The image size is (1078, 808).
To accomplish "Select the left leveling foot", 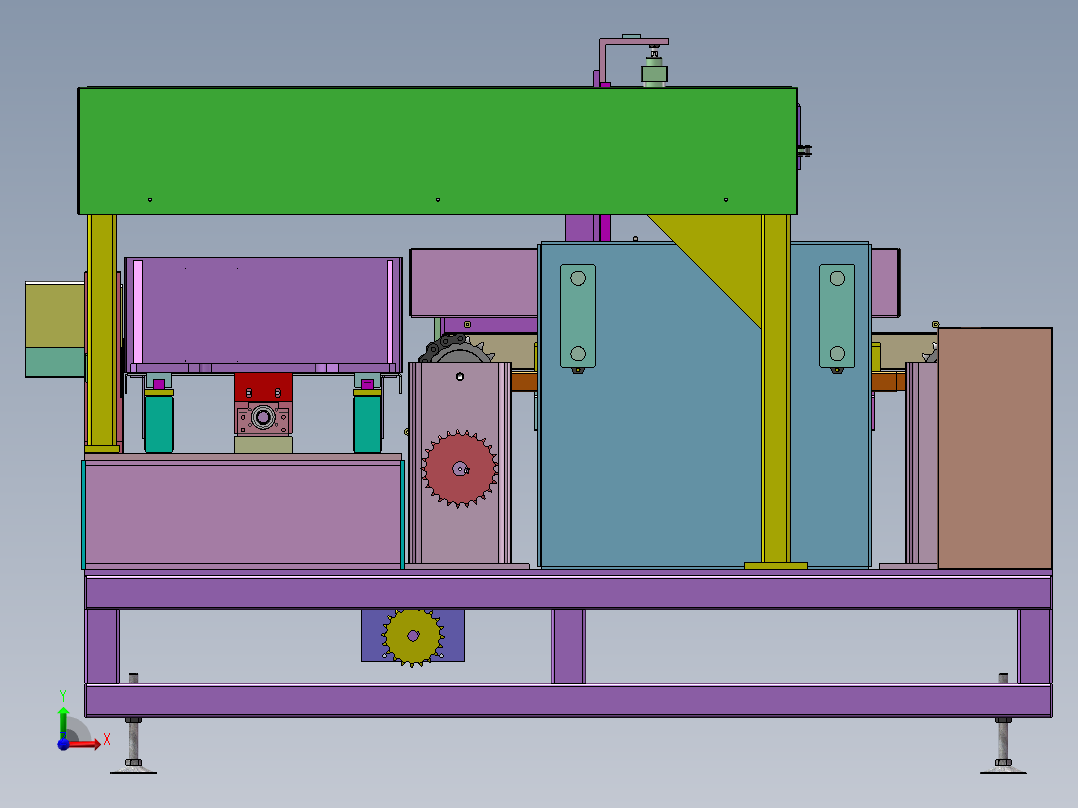I will [x=133, y=746].
